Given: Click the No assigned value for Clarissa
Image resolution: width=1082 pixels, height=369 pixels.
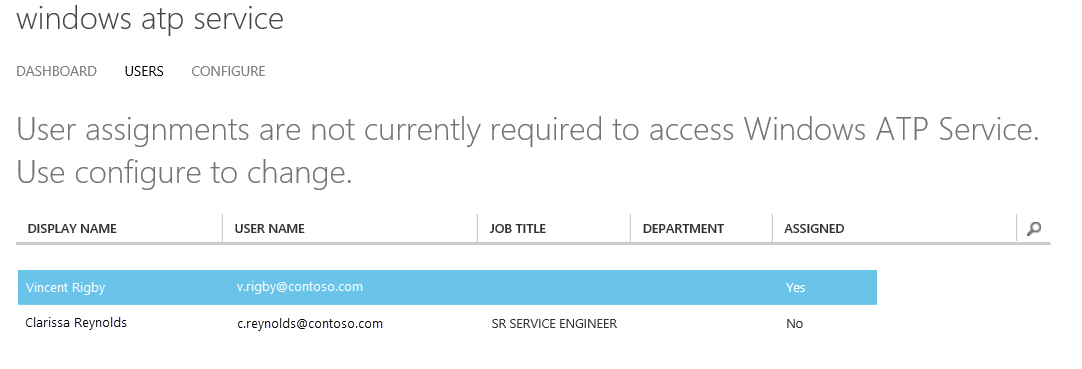Looking at the screenshot, I should [x=794, y=323].
